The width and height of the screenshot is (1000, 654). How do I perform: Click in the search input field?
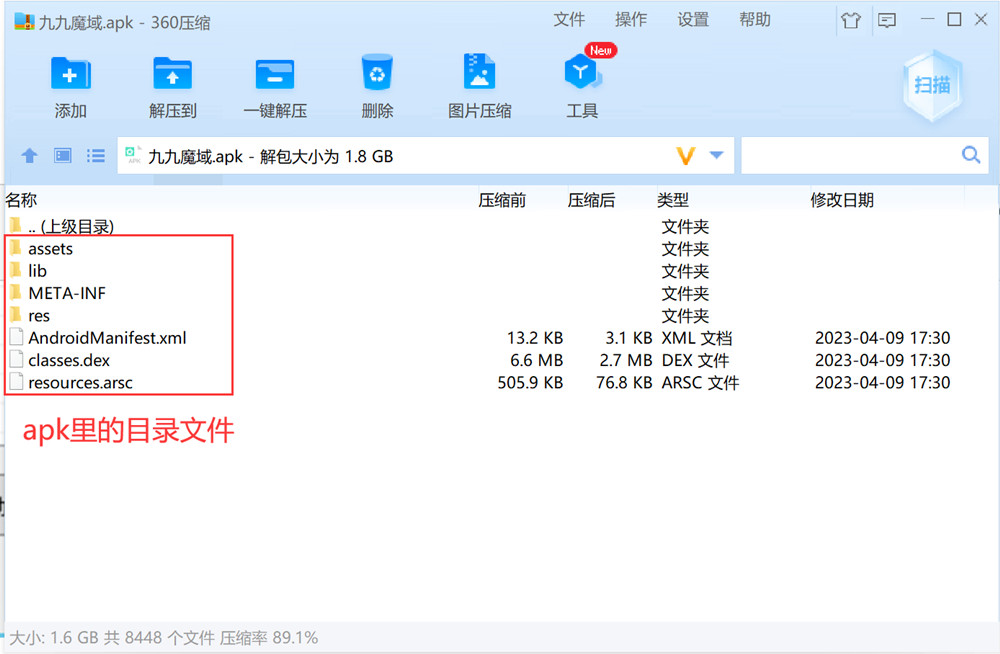tap(848, 156)
